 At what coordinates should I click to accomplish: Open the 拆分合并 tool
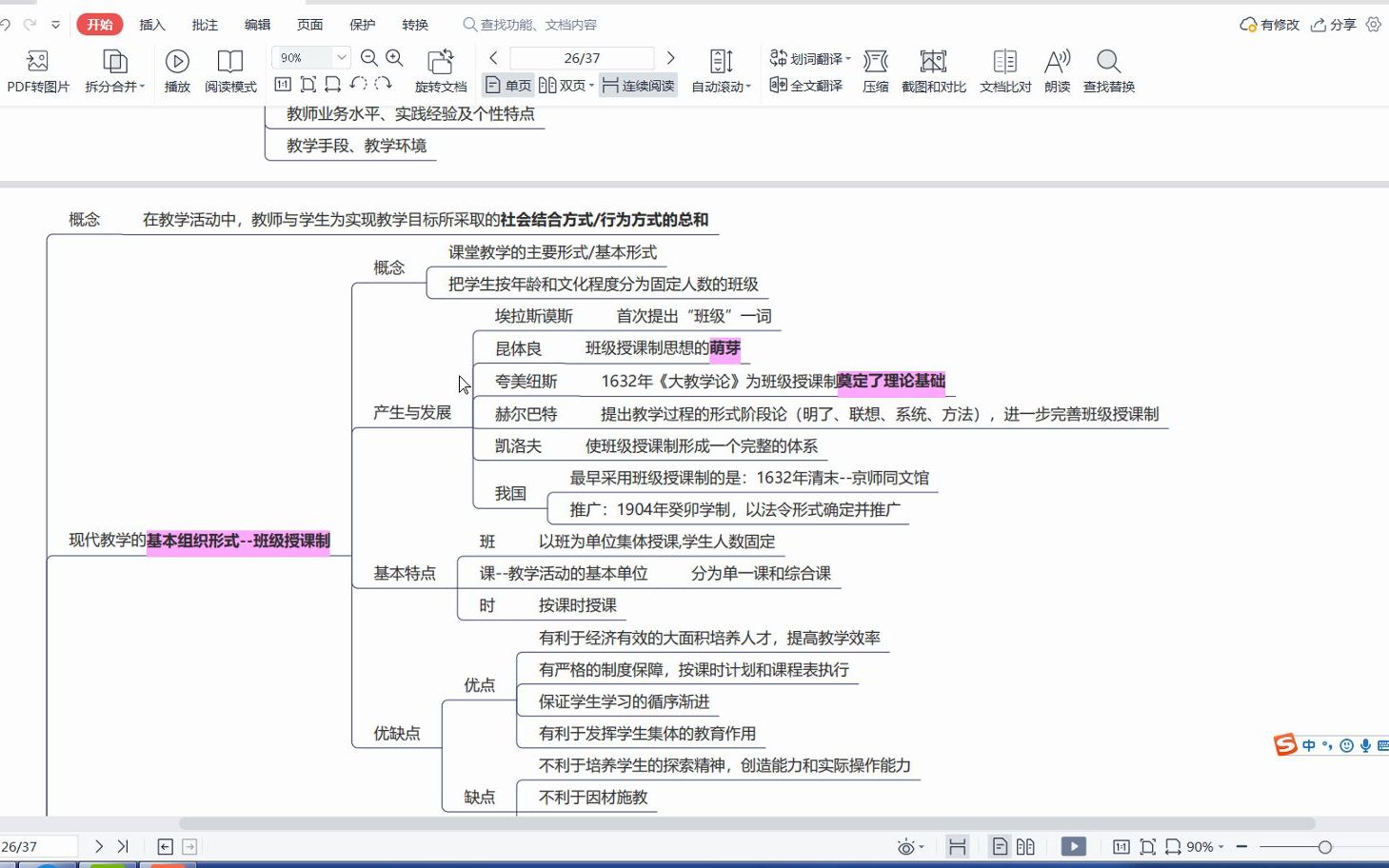[113, 69]
